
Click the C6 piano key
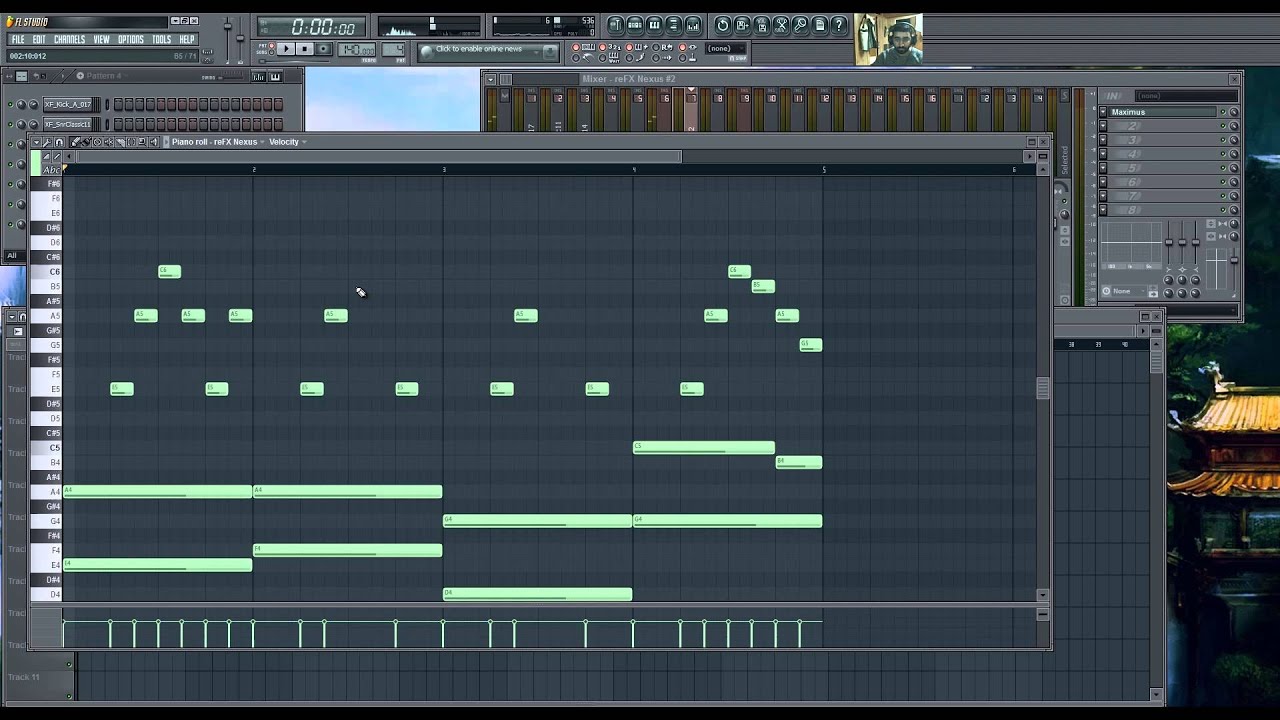coord(46,271)
